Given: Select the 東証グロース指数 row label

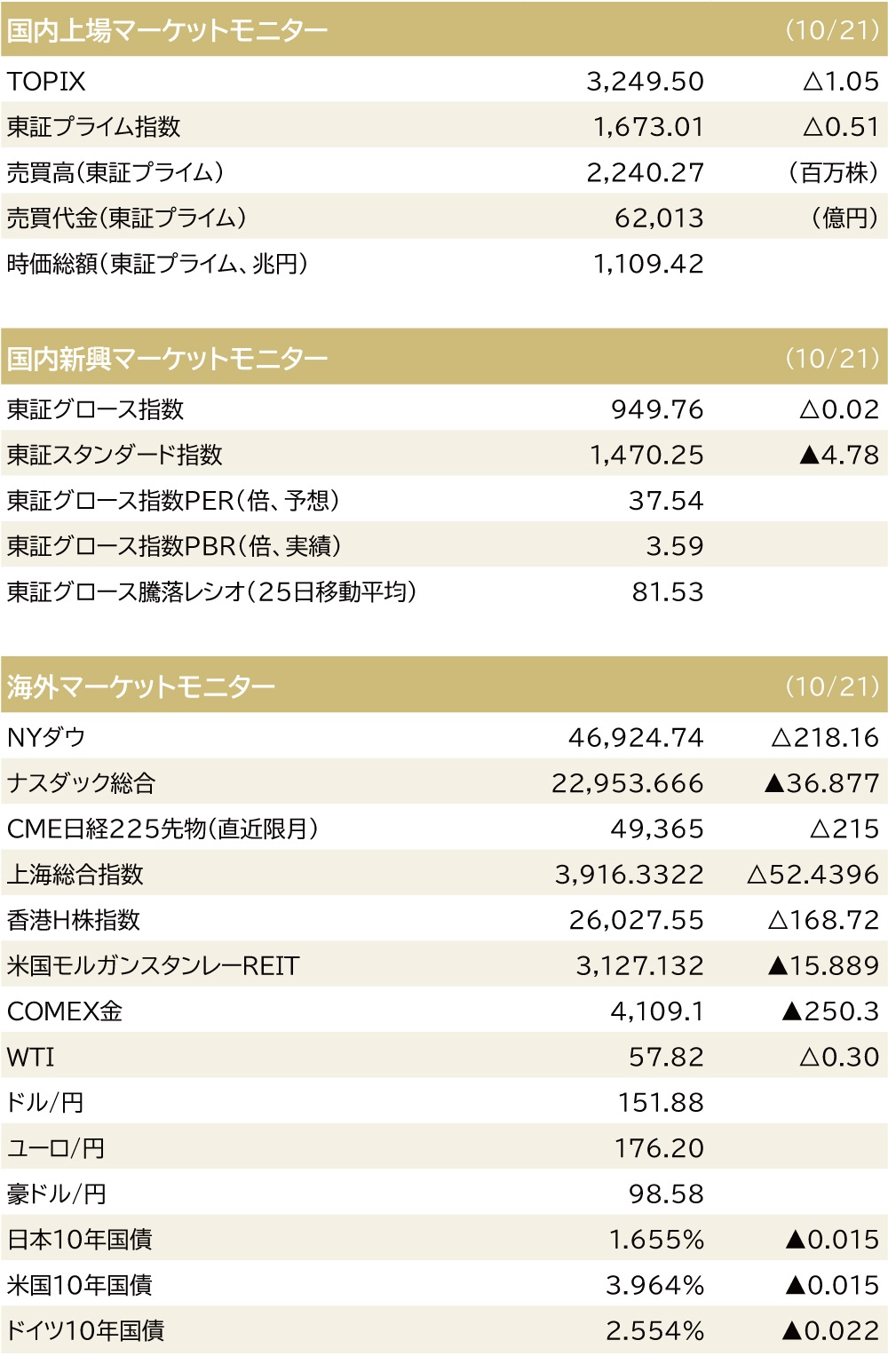Looking at the screenshot, I should click(x=95, y=409).
